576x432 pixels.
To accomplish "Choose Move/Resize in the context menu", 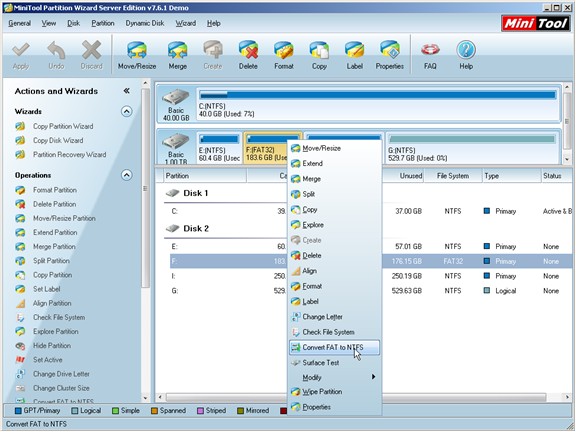I will click(x=334, y=148).
